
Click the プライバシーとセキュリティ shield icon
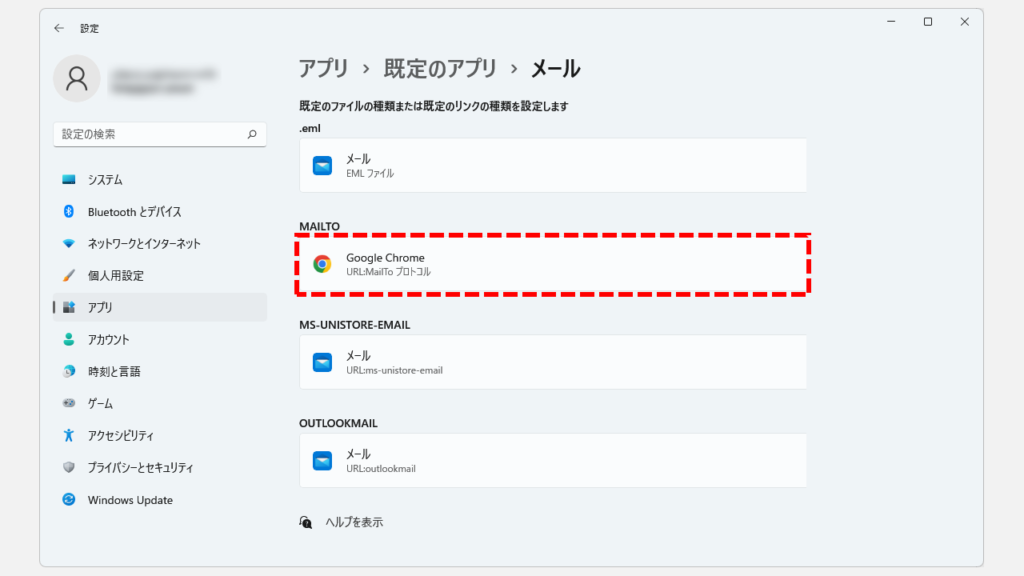pyautogui.click(x=69, y=468)
